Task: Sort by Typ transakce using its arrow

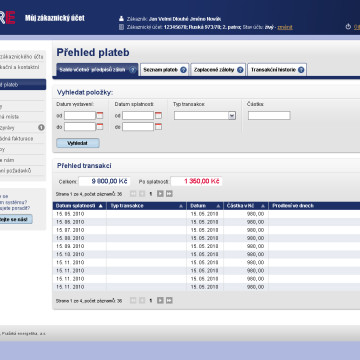Action: [x=181, y=206]
